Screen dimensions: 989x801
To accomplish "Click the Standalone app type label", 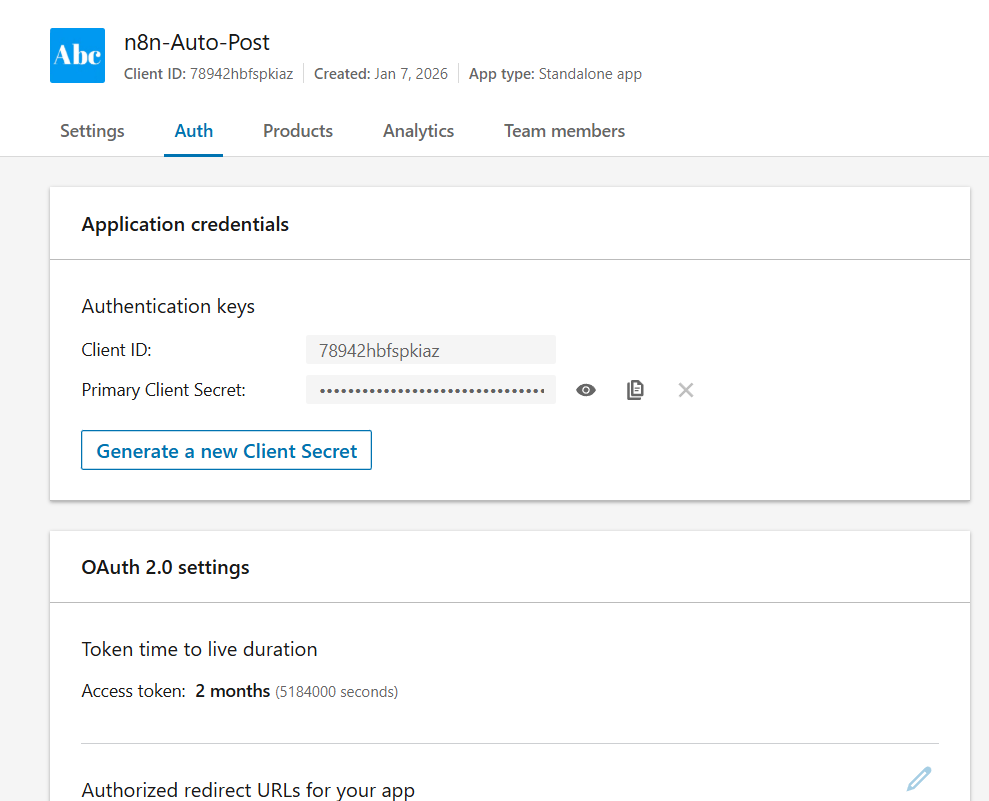I will click(590, 74).
